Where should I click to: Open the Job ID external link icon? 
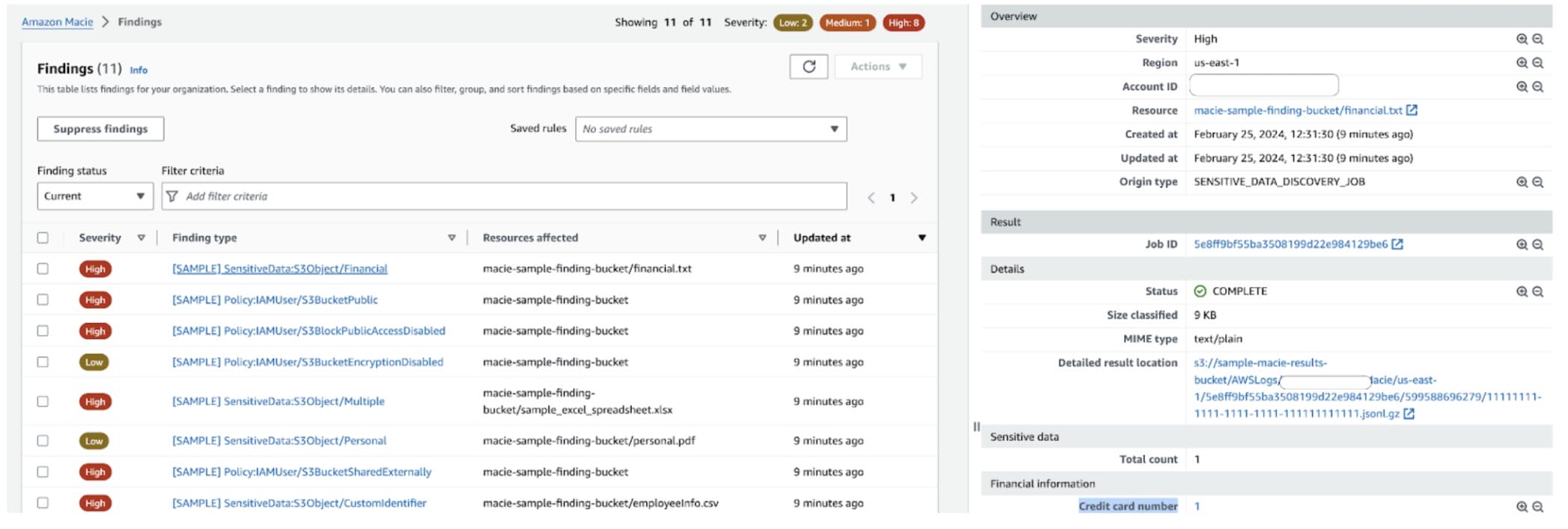pyautogui.click(x=1397, y=244)
